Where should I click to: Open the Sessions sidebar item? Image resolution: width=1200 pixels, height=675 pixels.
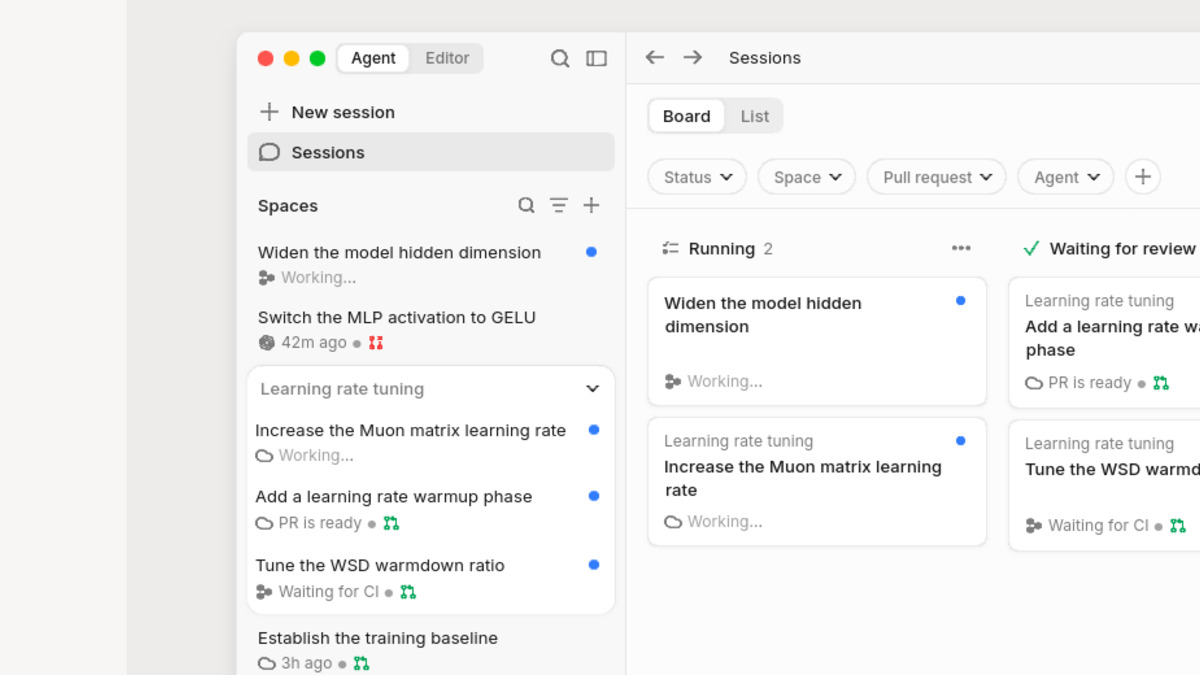431,152
